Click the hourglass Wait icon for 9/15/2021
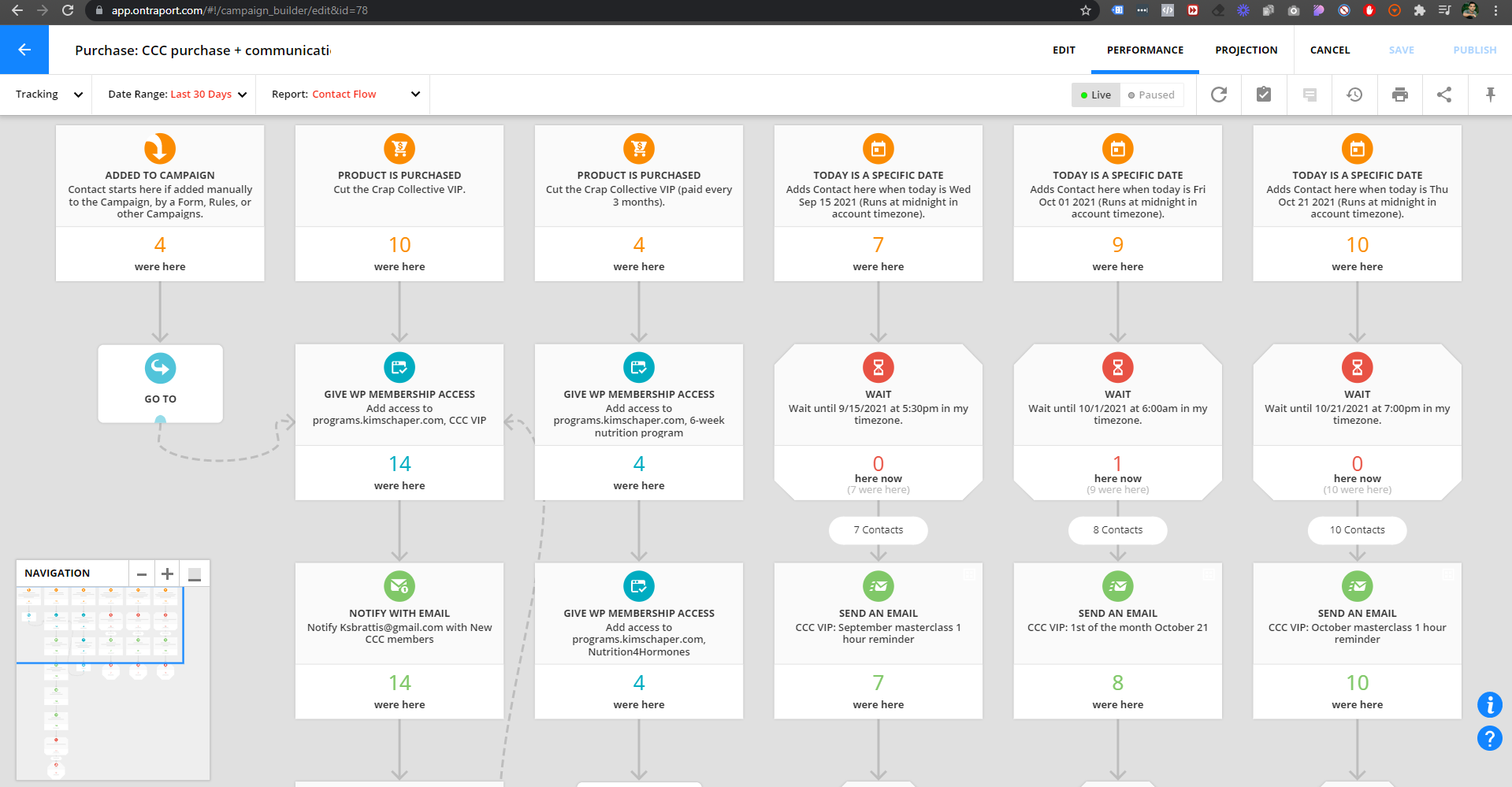 [879, 367]
